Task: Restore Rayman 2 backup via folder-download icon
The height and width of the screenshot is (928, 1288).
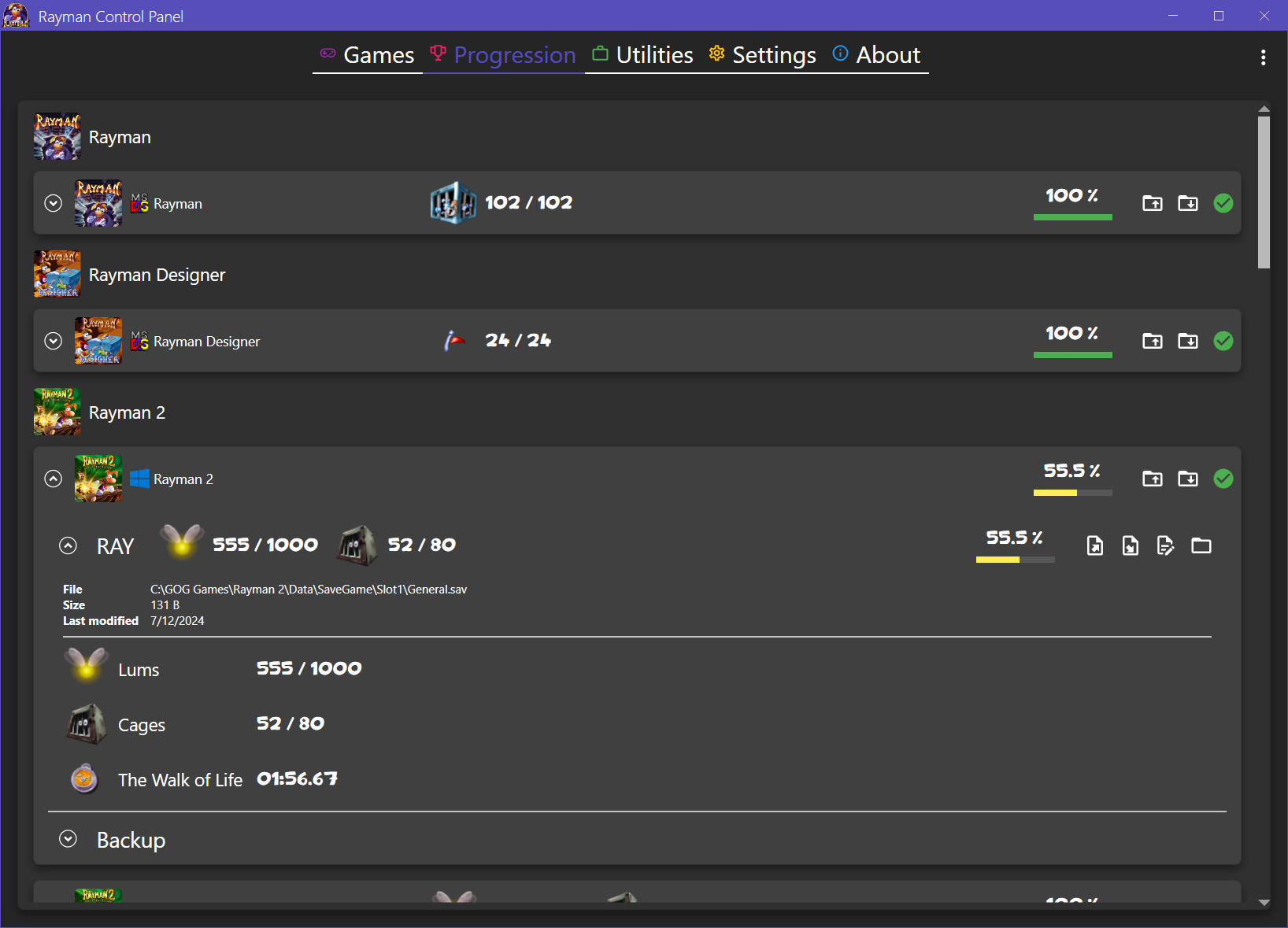Action: click(x=1188, y=479)
